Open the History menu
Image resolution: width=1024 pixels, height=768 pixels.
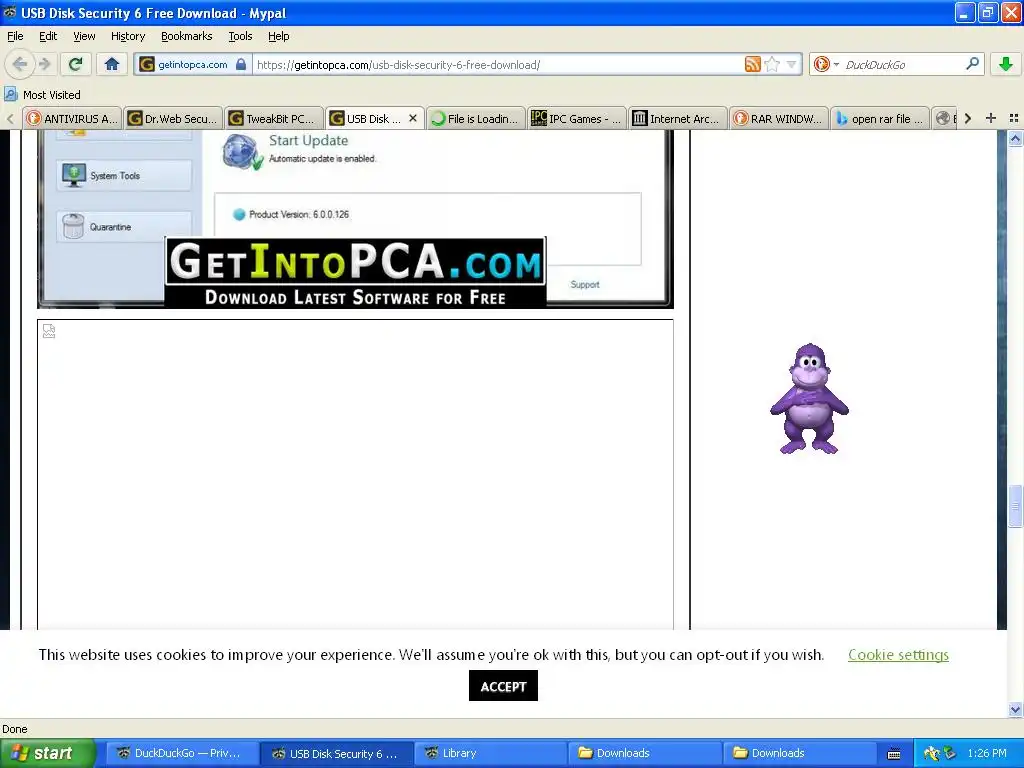(x=128, y=36)
